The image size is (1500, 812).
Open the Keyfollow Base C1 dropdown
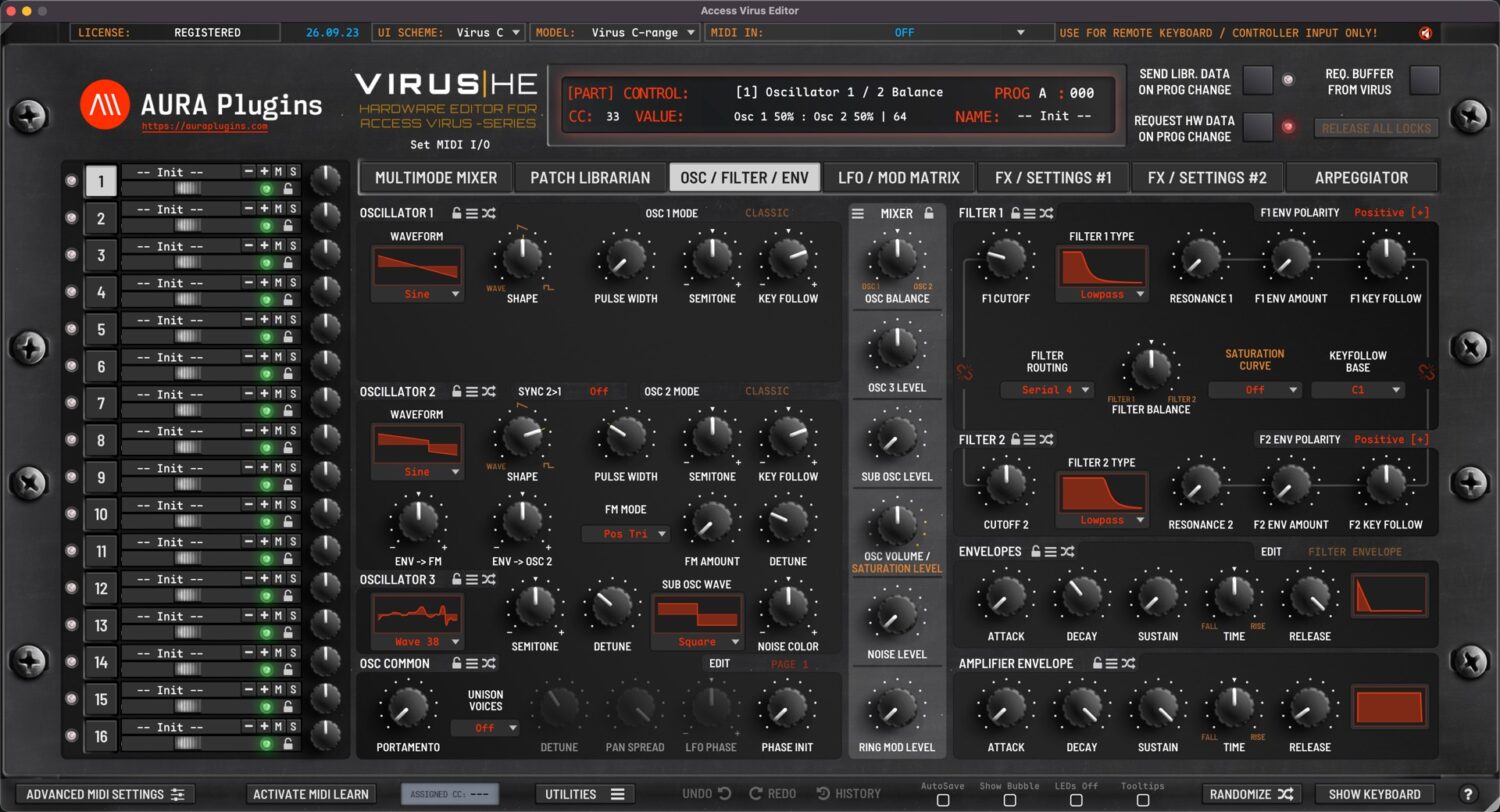pos(1358,390)
